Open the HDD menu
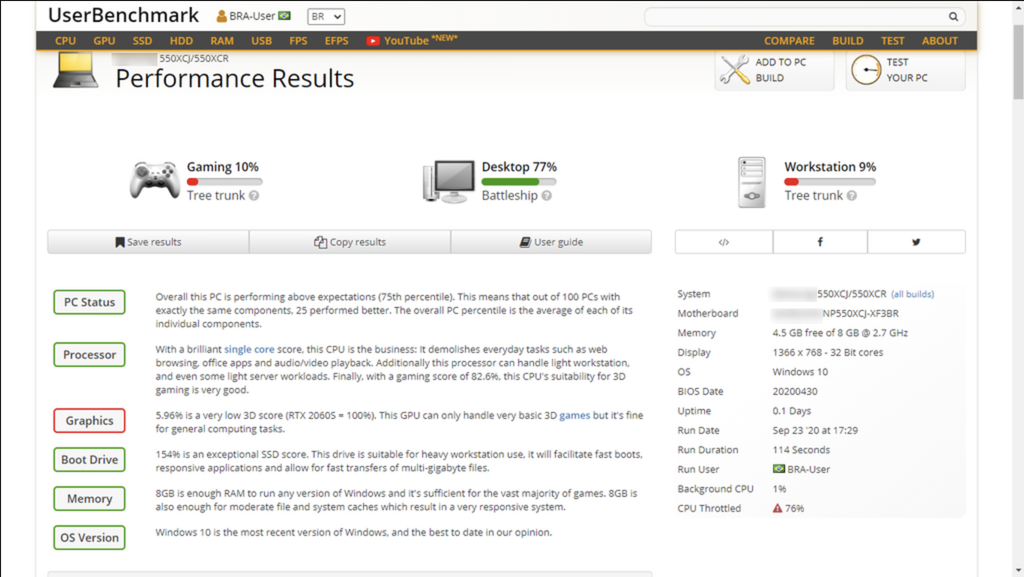This screenshot has height=577, width=1024. (181, 40)
